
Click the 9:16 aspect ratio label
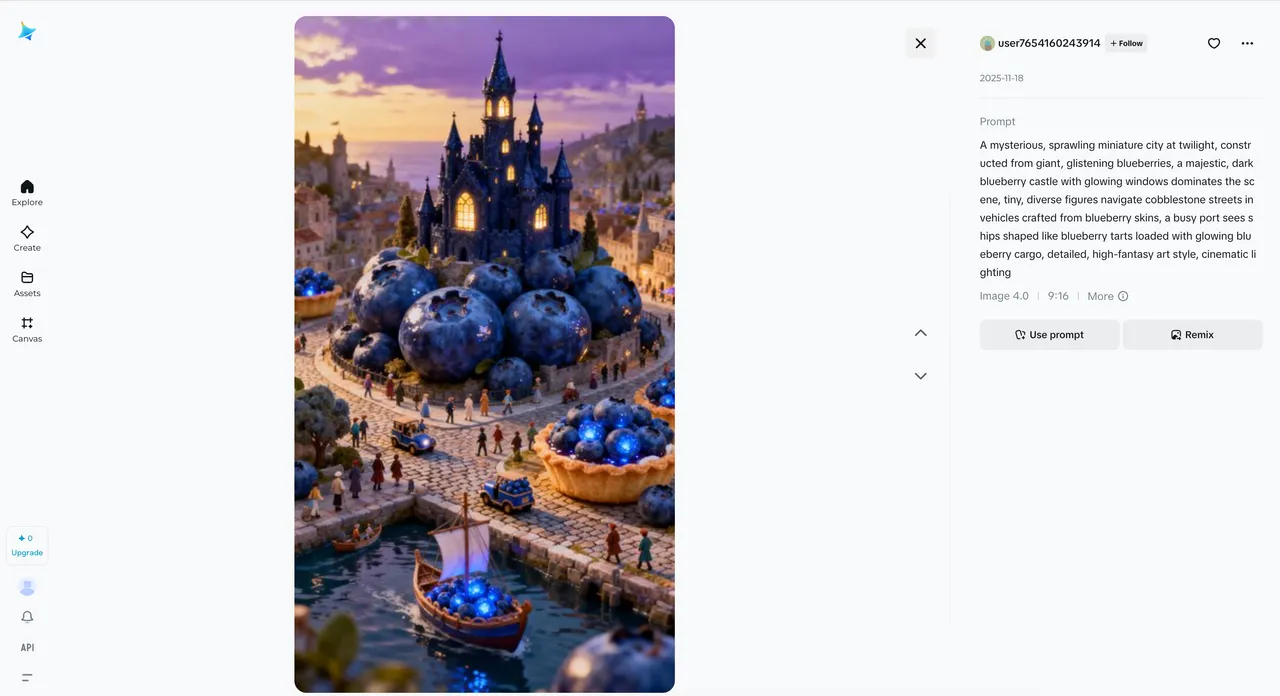(x=1058, y=296)
